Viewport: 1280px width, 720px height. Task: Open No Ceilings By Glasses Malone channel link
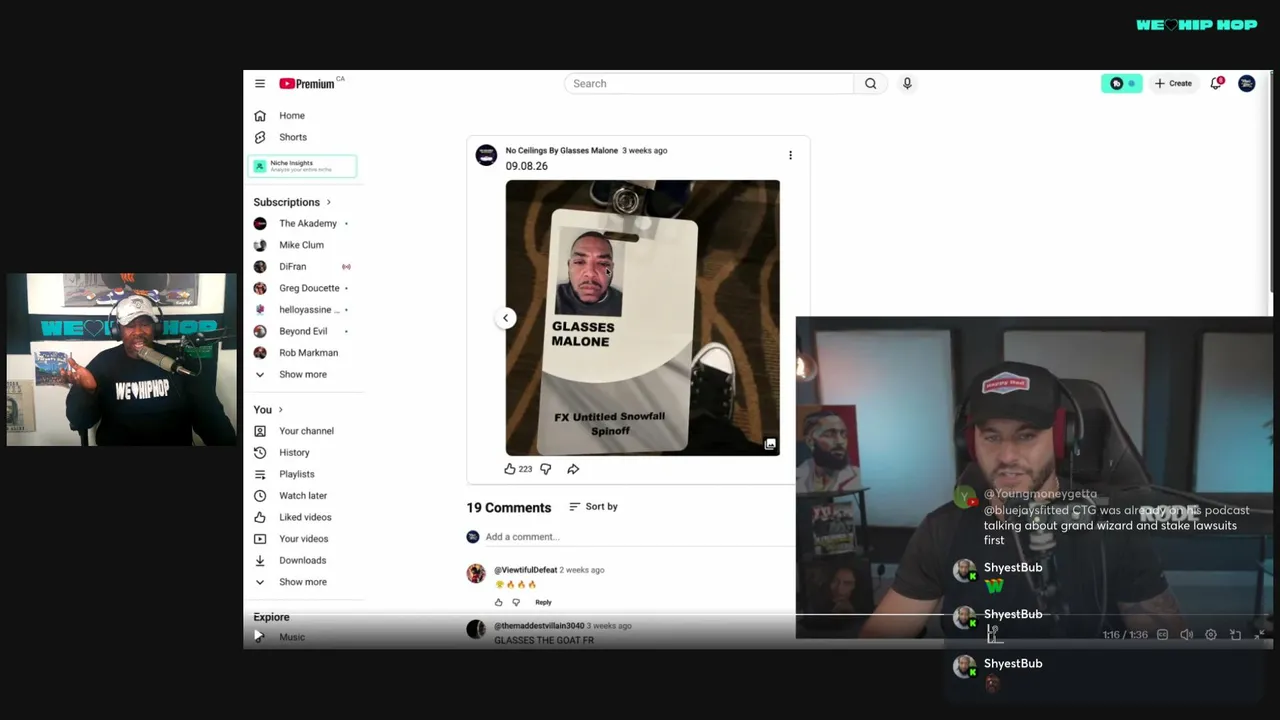[561, 151]
